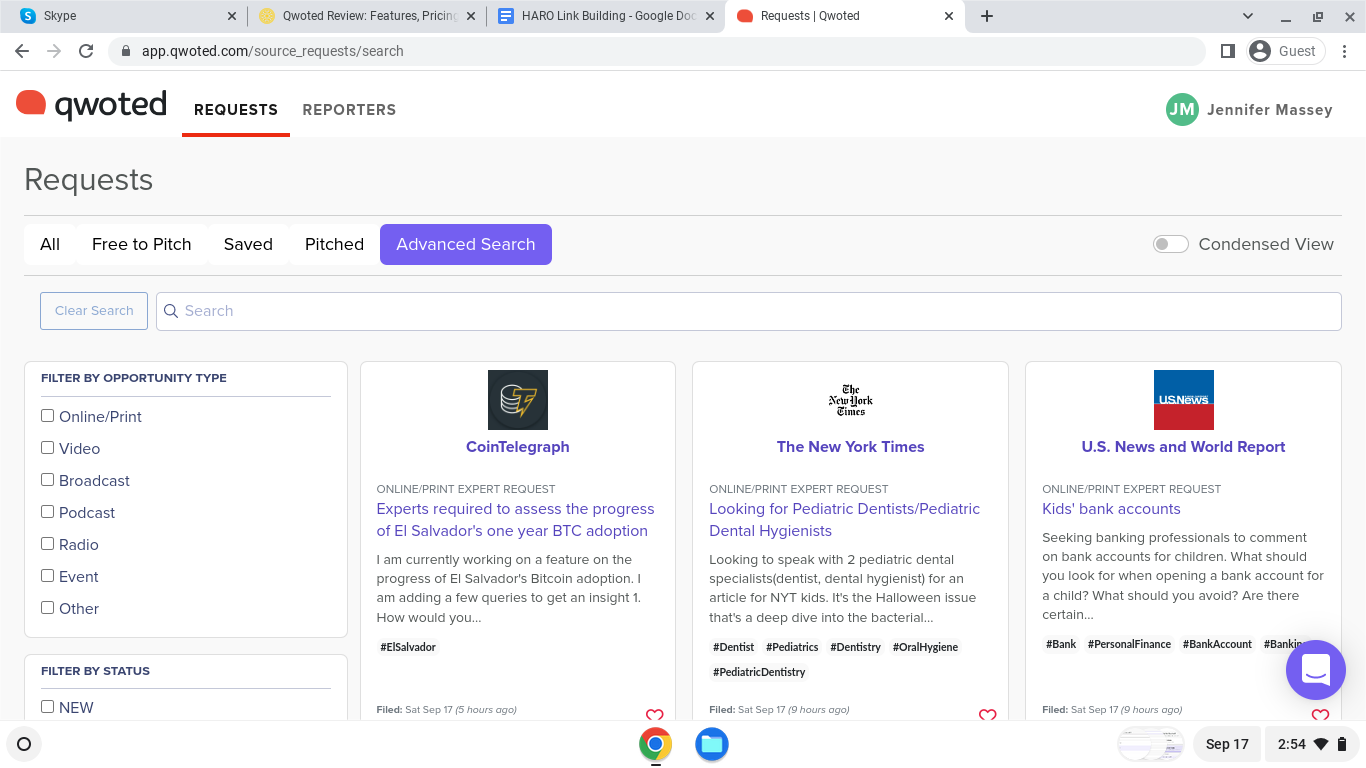
Task: Check the NEW status filter
Action: pyautogui.click(x=47, y=707)
